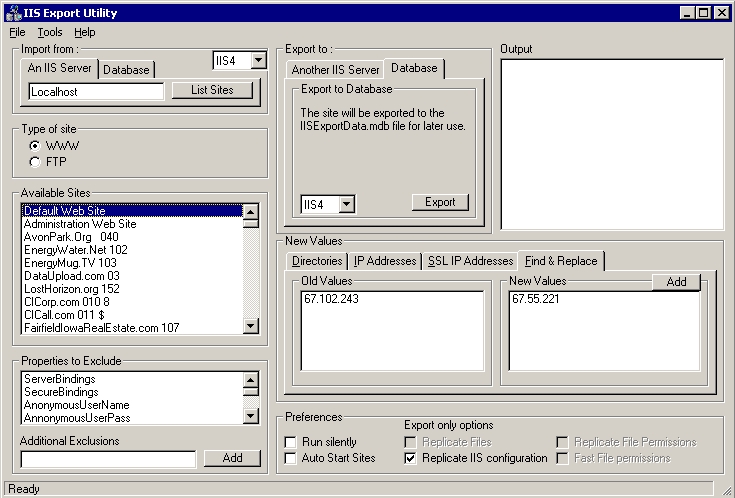Select AnonymousUserName exclusion property
This screenshot has width=735, height=498.
point(132,405)
